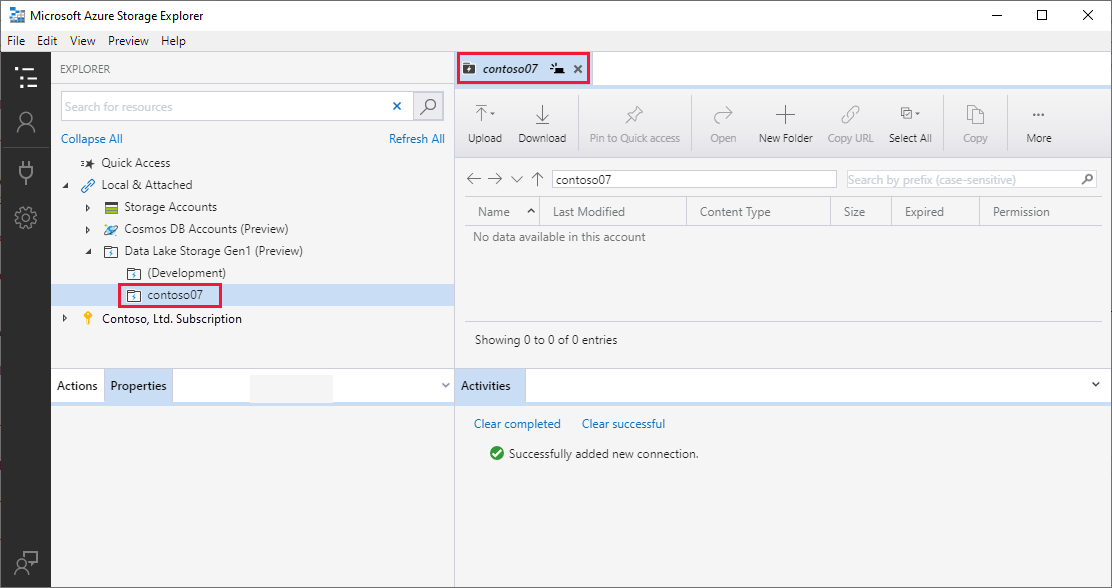
Task: Open the Help menu
Action: tap(173, 40)
